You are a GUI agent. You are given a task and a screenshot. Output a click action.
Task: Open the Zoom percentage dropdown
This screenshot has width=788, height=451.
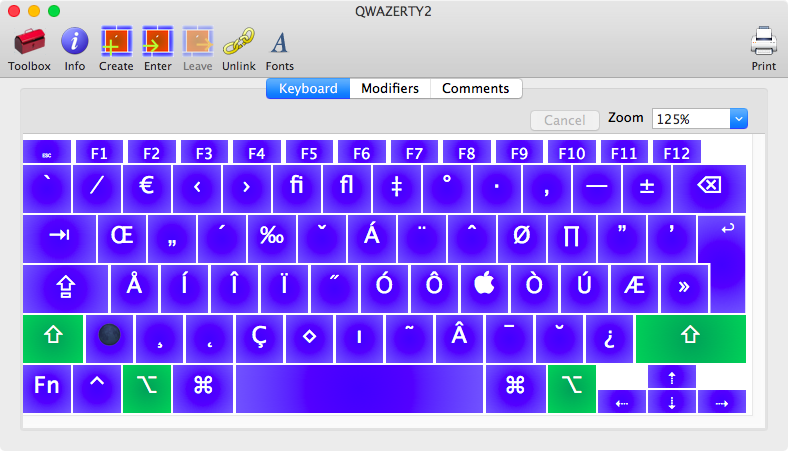point(739,119)
